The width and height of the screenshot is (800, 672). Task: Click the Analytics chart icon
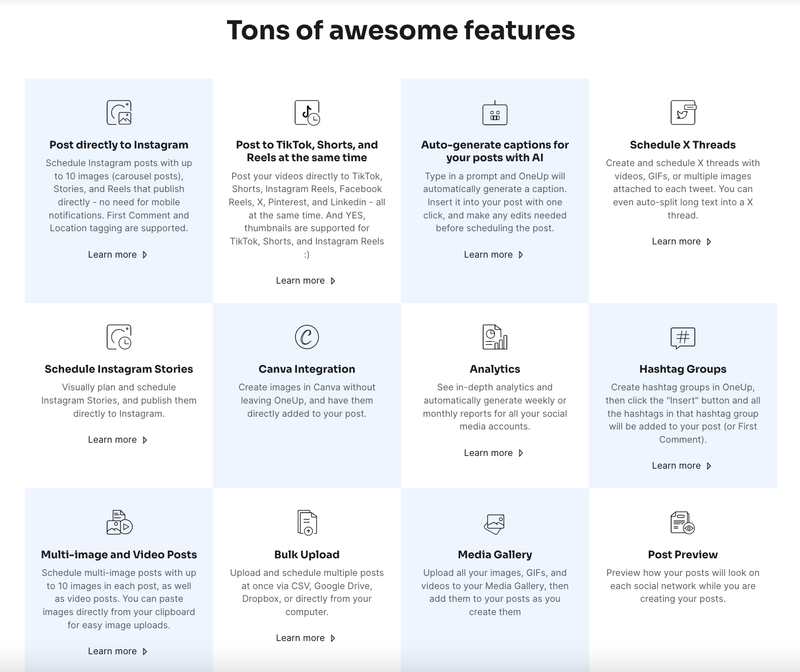pos(495,337)
